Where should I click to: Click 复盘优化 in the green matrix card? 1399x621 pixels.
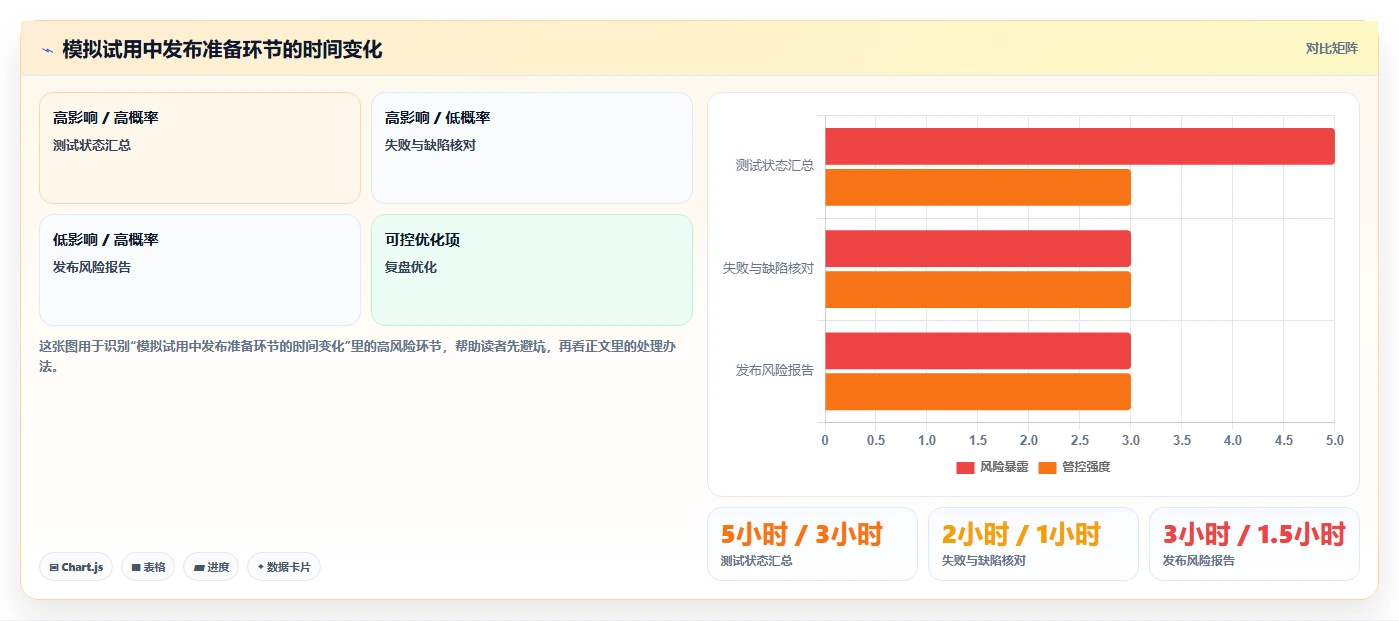click(x=411, y=267)
